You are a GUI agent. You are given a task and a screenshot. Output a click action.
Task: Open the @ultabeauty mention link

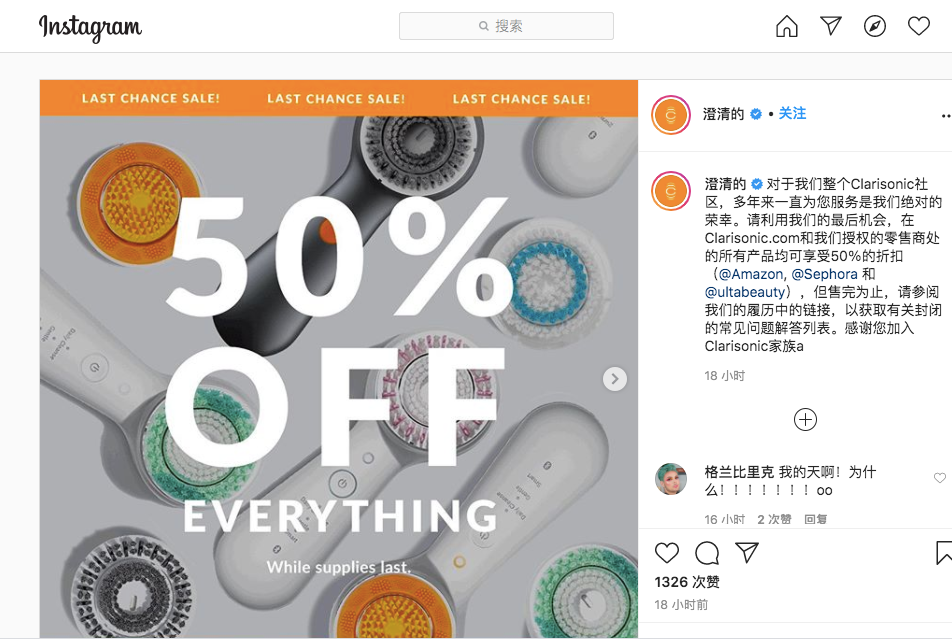744,292
